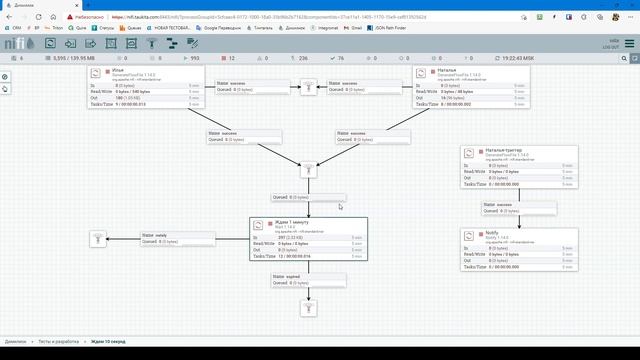Image resolution: width=640 pixels, height=360 pixels.
Task: Click the Ждем 10 секунд breadcrumb
Action: pos(108,342)
